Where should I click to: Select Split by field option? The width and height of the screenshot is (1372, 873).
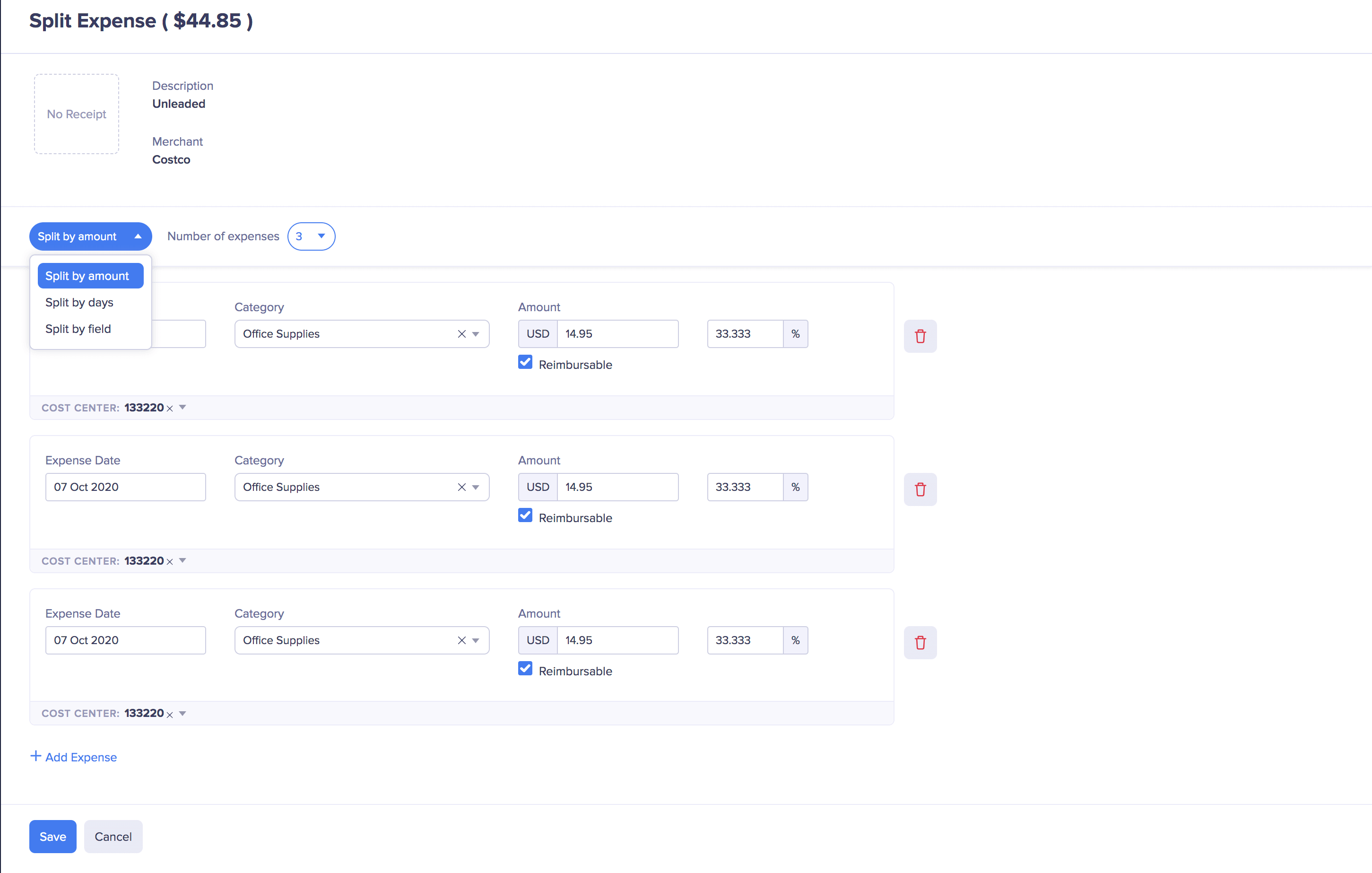(78, 329)
